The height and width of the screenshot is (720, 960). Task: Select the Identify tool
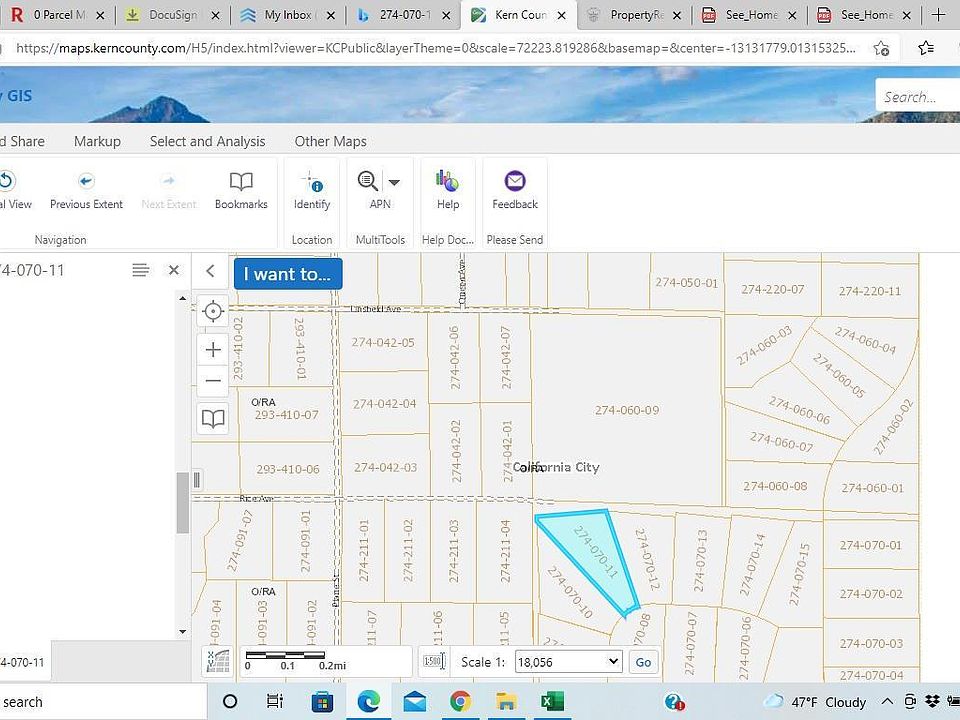[311, 190]
